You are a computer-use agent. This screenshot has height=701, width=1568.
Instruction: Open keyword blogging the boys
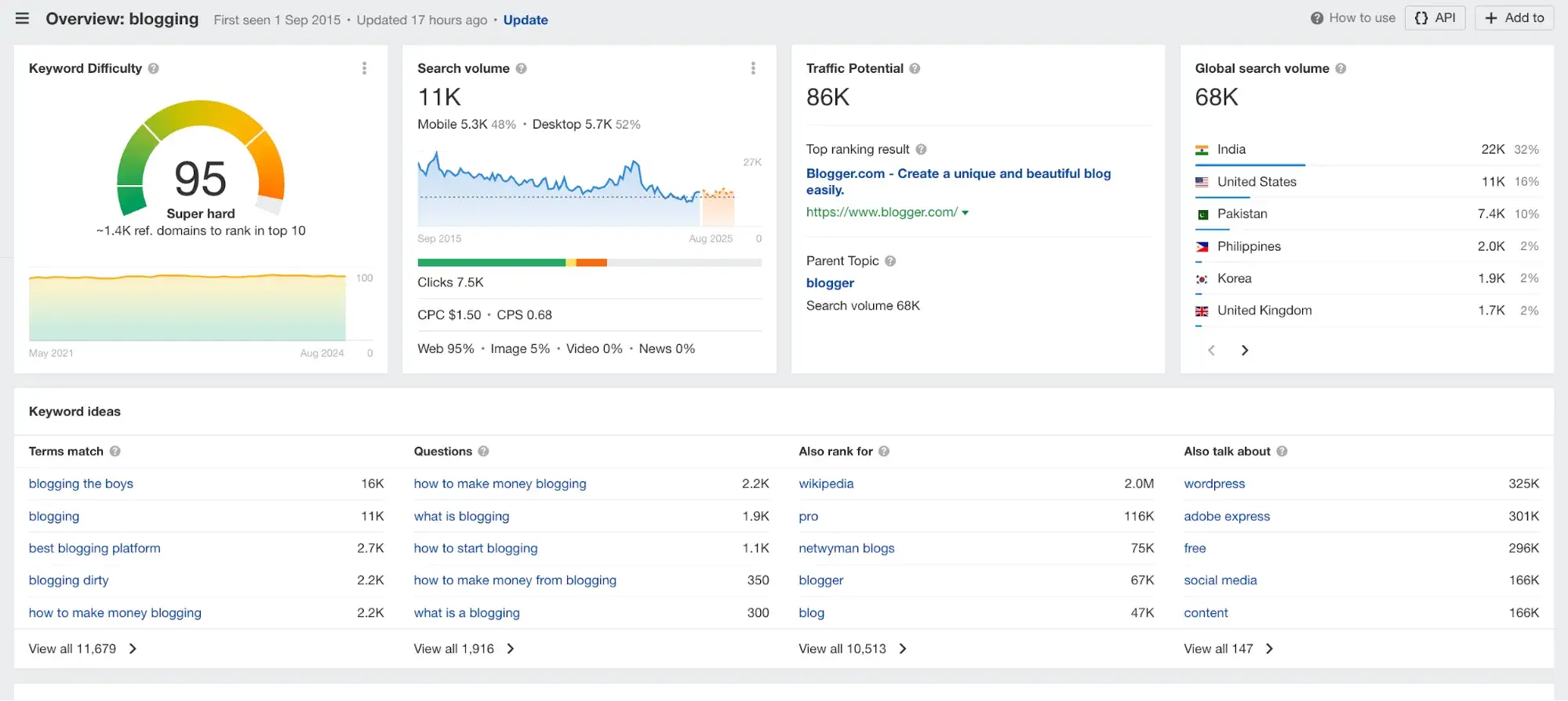[x=81, y=484]
